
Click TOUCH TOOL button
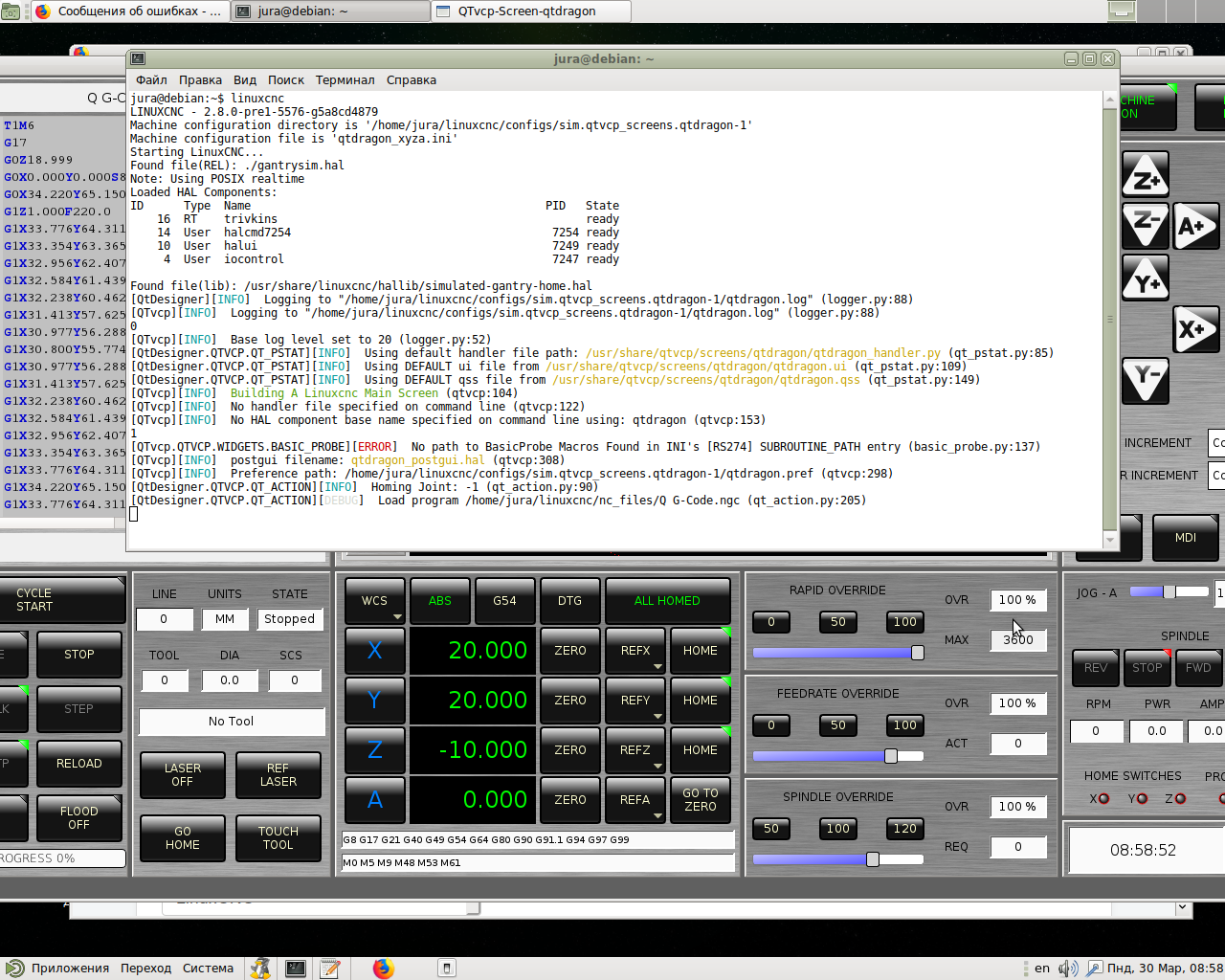pos(278,838)
